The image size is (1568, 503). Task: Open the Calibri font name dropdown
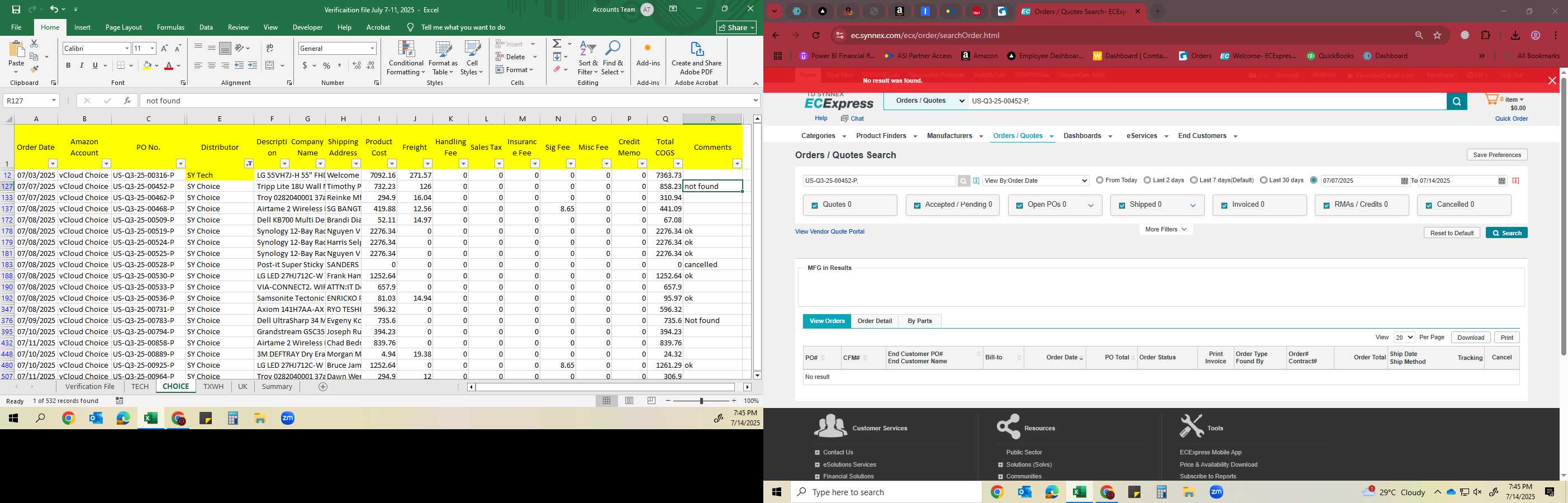pyautogui.click(x=127, y=48)
